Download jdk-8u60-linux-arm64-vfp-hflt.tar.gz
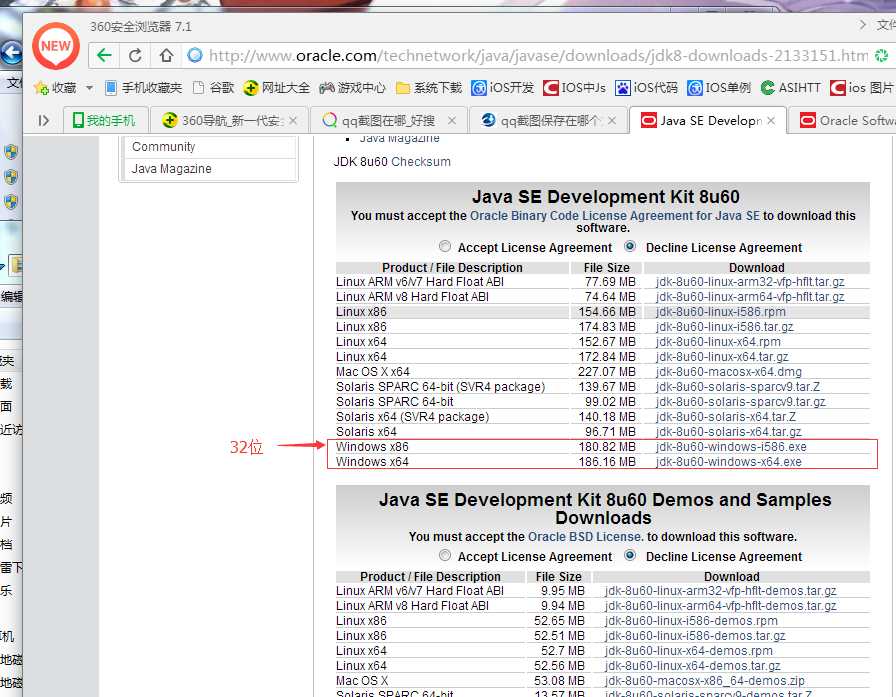 tap(750, 297)
